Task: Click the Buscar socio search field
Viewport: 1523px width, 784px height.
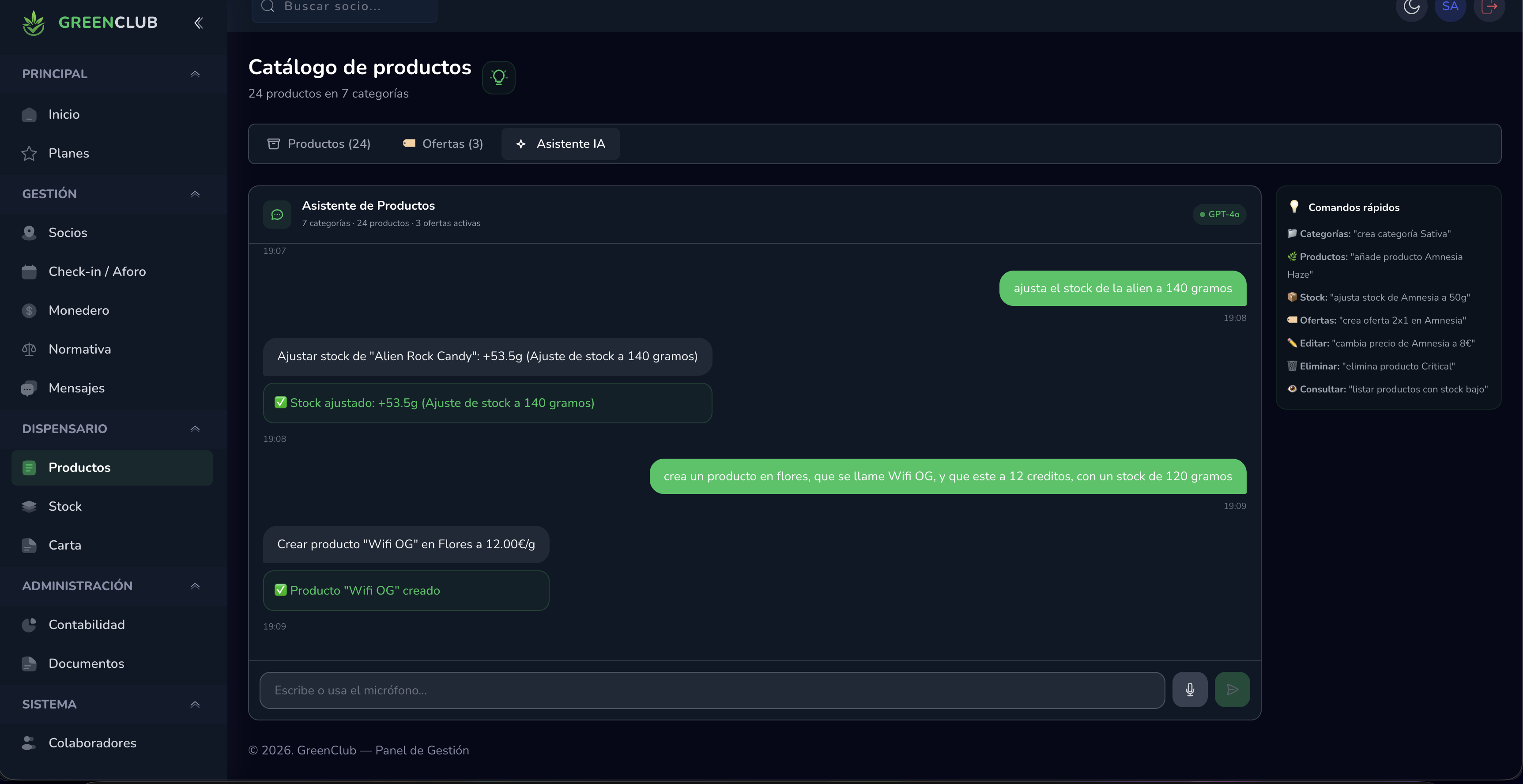Action: pyautogui.click(x=344, y=7)
